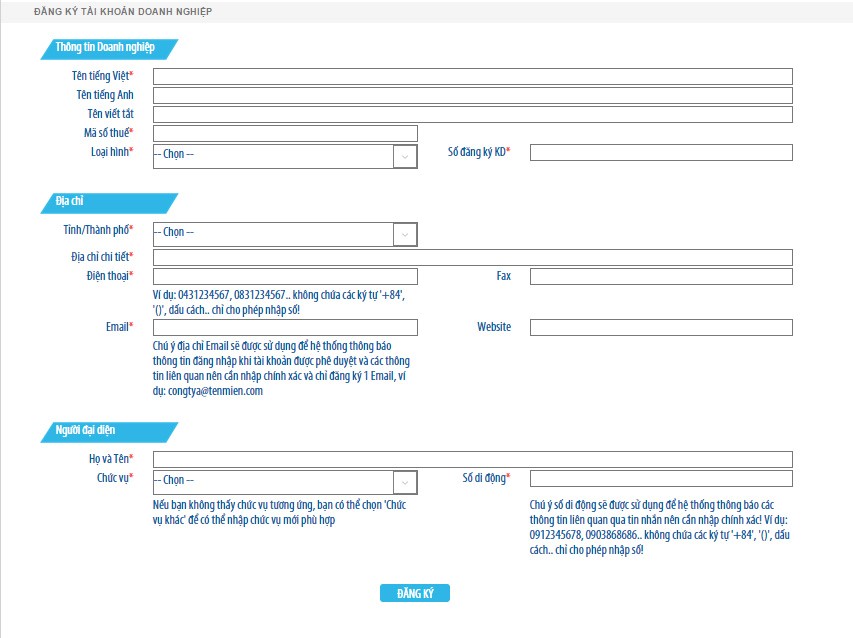Select the Email input field

tap(285, 327)
